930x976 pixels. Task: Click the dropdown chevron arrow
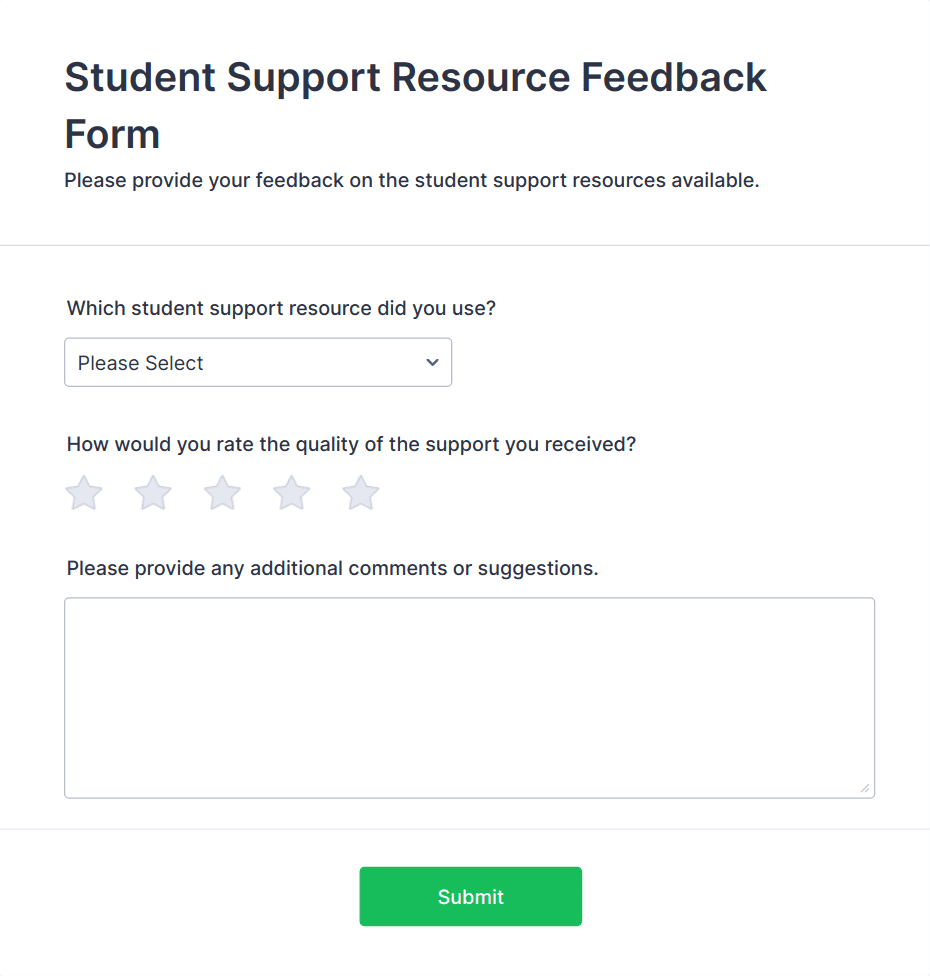432,362
